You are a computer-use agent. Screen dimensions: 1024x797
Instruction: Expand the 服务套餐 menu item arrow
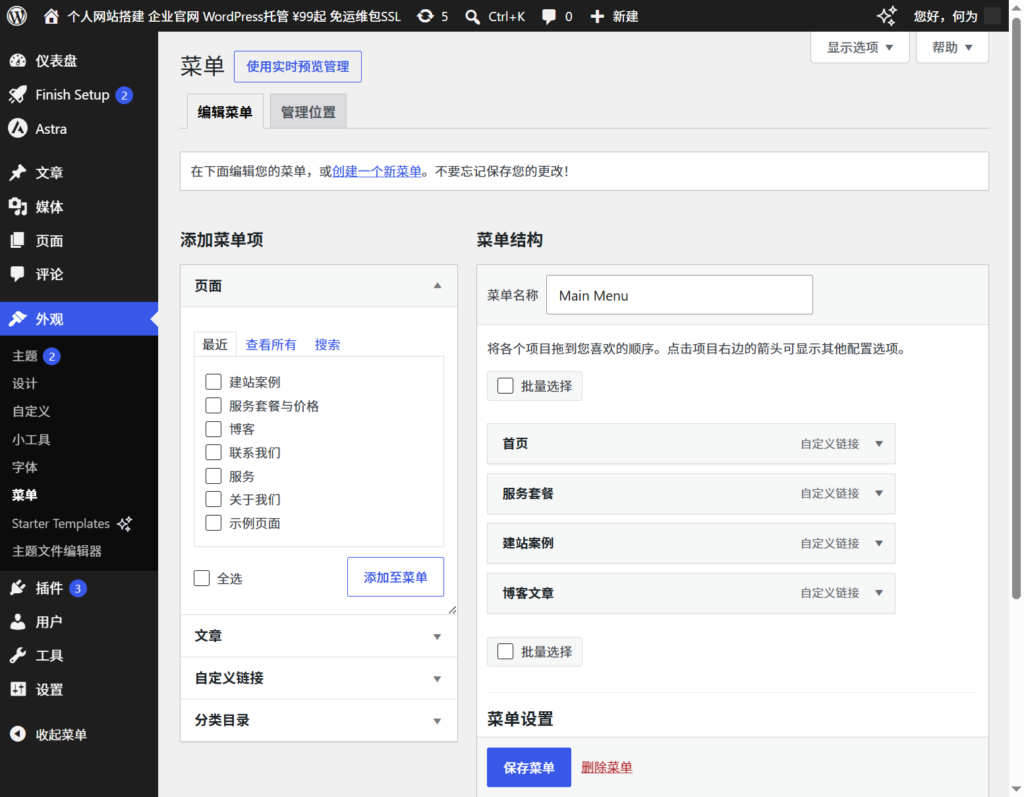(879, 493)
